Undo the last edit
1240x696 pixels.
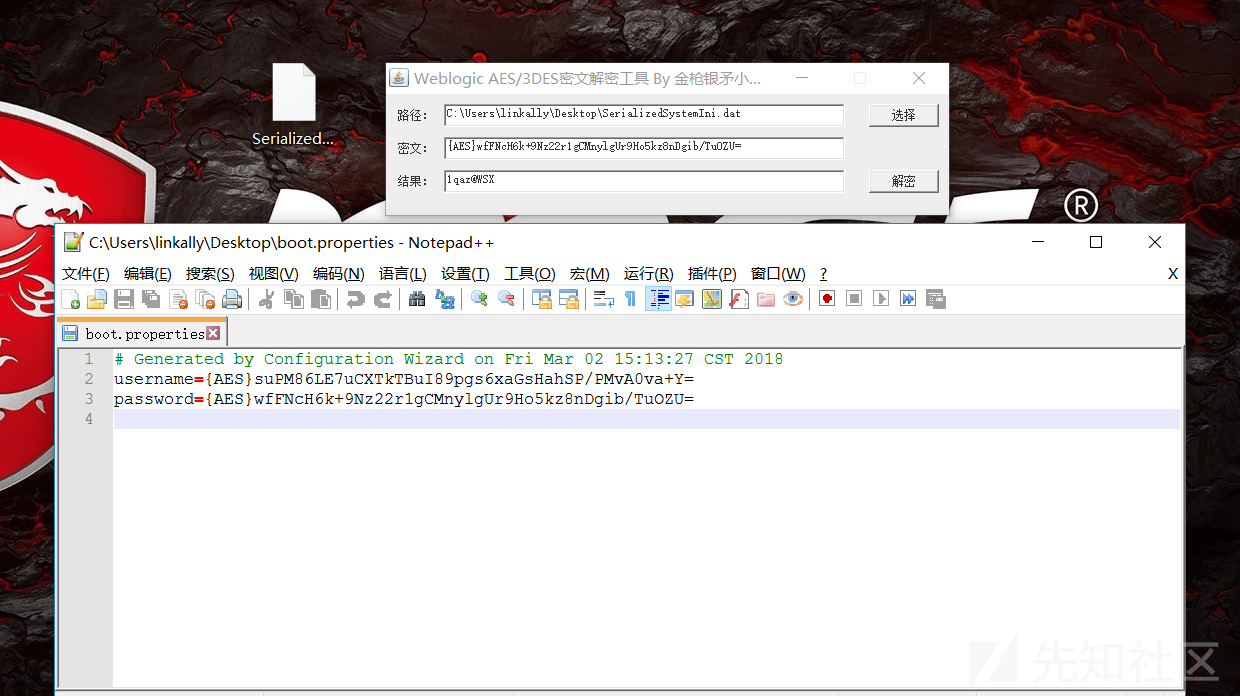point(356,299)
